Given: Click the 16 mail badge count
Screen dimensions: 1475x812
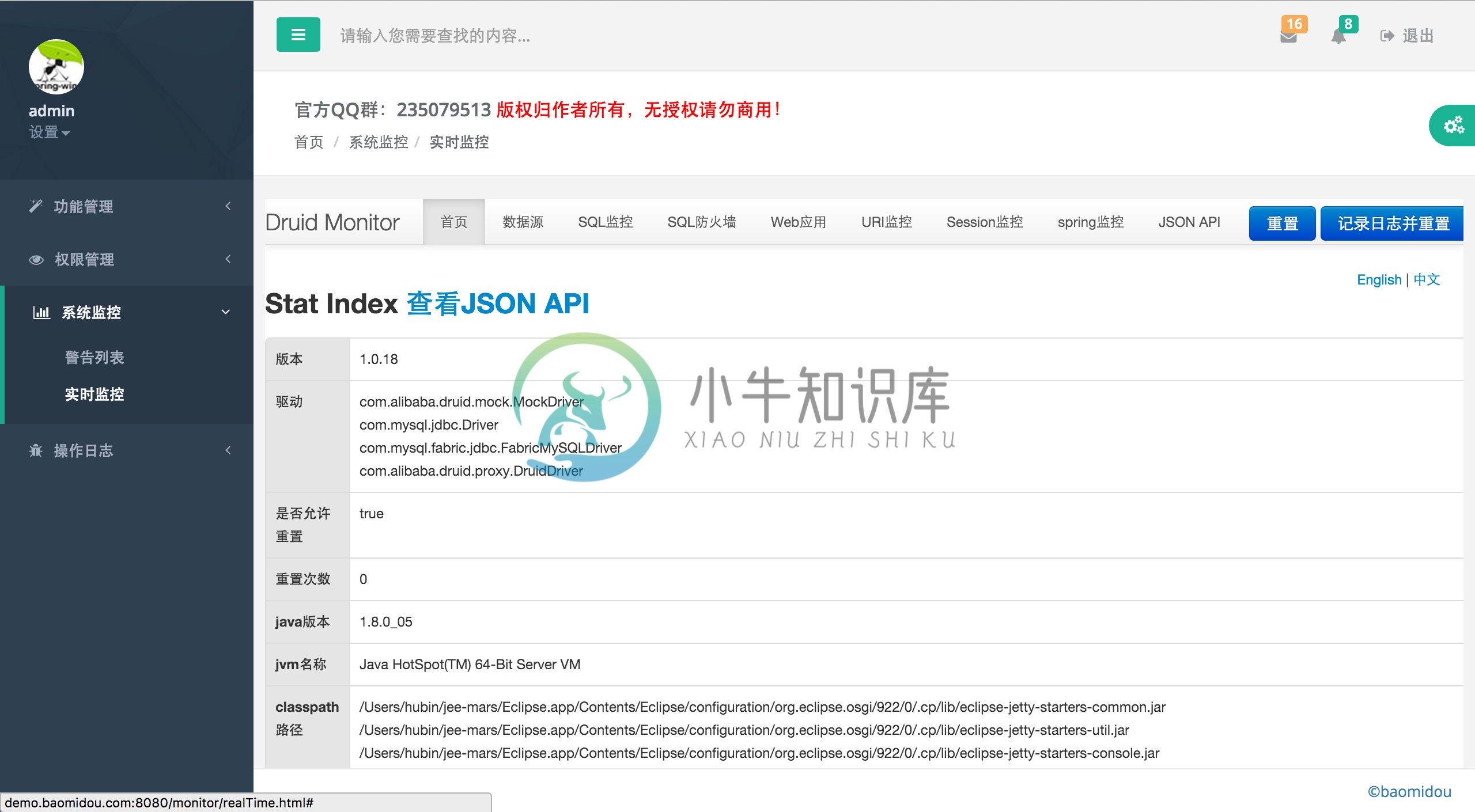Looking at the screenshot, I should [1294, 24].
